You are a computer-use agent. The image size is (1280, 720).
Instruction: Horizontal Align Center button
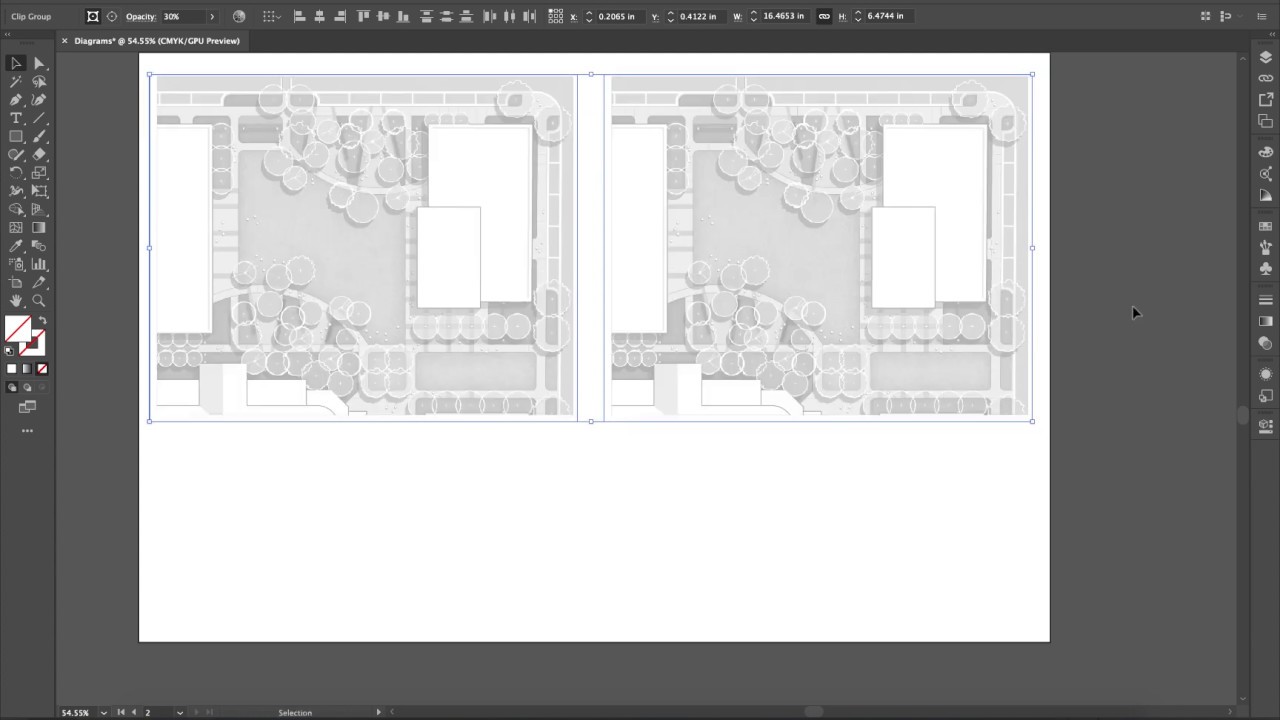(x=319, y=16)
